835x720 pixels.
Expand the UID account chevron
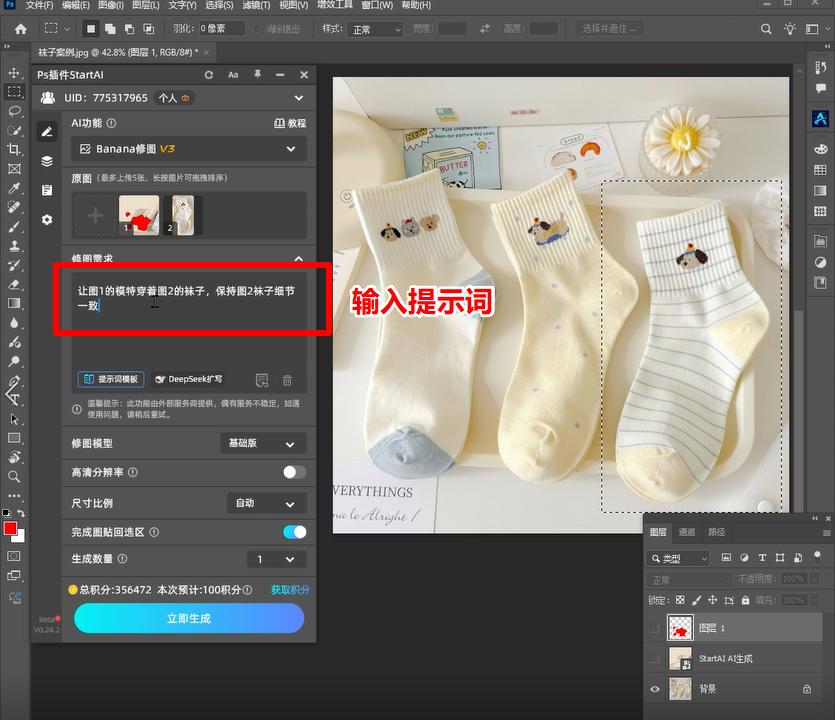click(x=299, y=98)
